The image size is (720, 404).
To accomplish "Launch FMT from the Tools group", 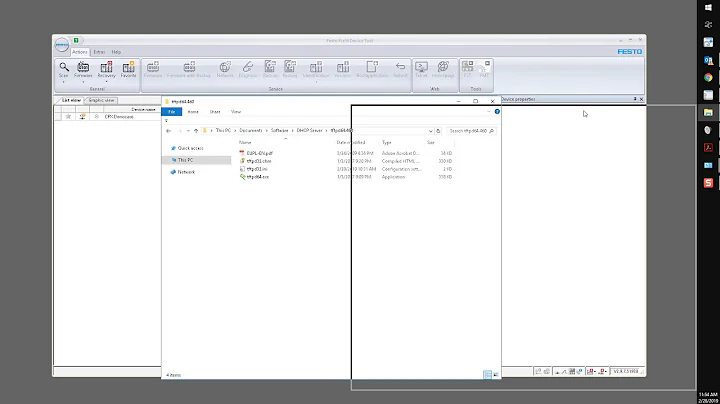I will click(x=484, y=69).
